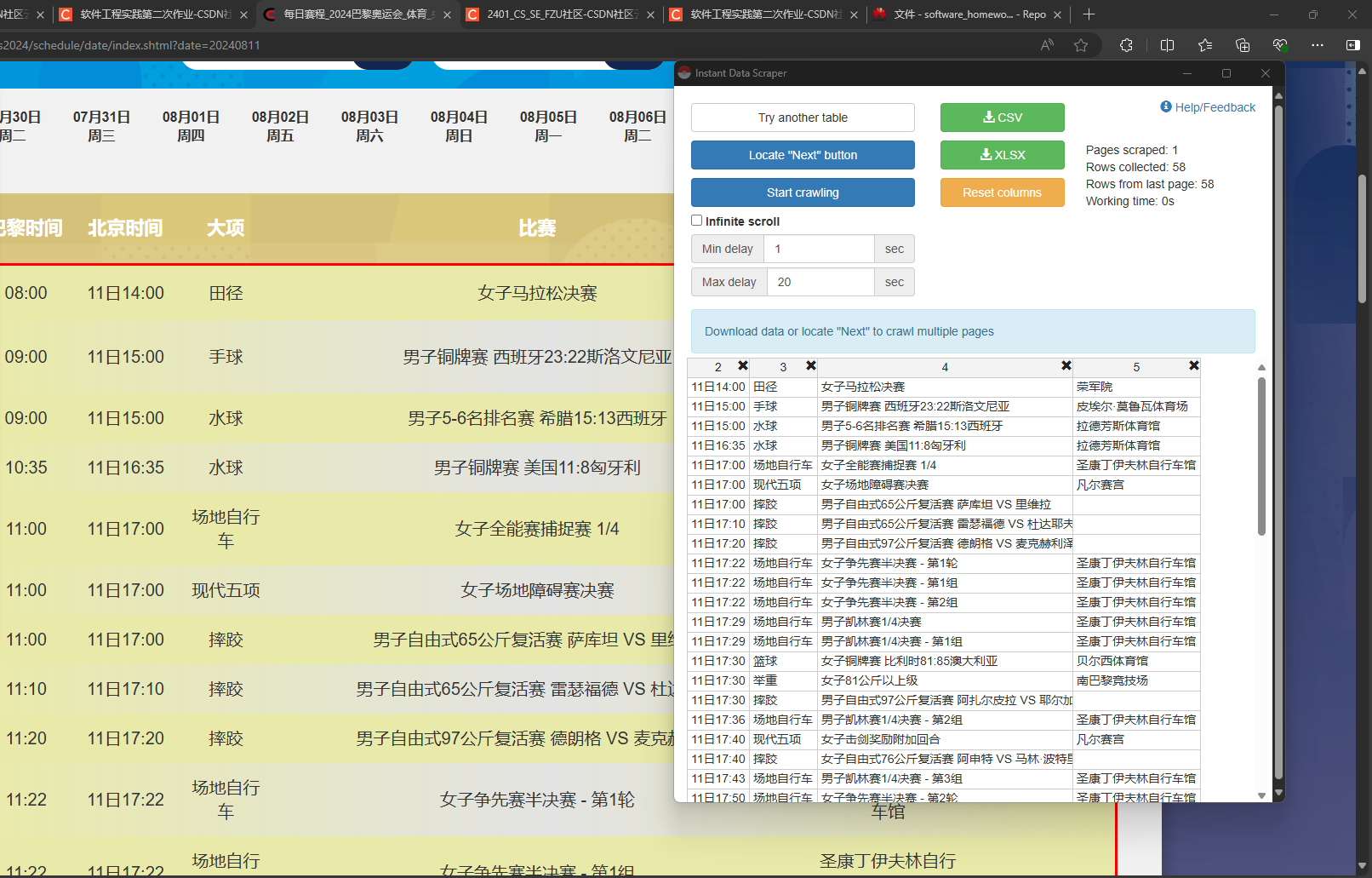
Task: Open the Favorites list icon
Action: [1205, 45]
